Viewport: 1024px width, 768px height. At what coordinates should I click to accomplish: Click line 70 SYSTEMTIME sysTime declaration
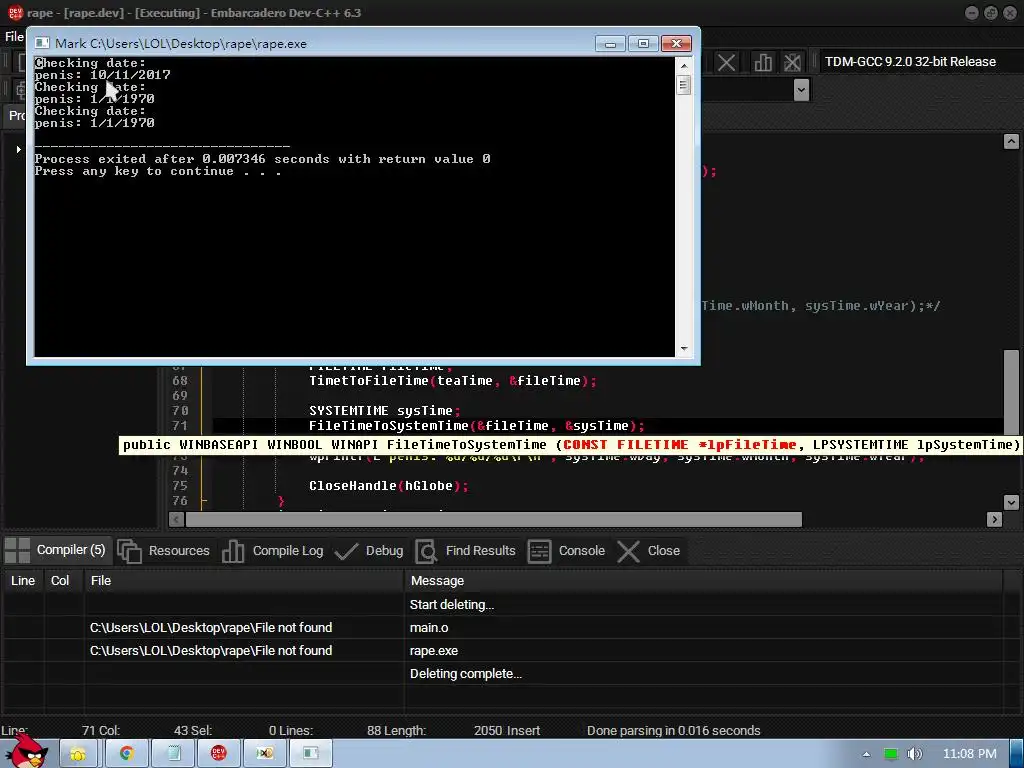[385, 411]
